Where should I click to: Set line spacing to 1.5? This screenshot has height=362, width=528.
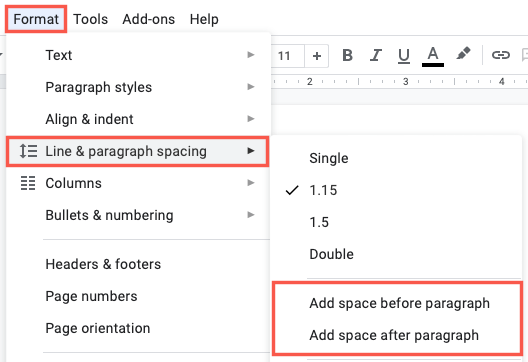tap(397, 222)
